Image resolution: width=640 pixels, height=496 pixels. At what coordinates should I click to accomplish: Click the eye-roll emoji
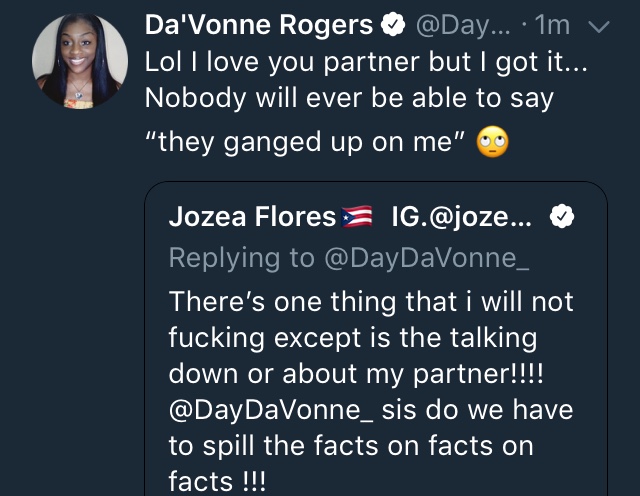(493, 142)
